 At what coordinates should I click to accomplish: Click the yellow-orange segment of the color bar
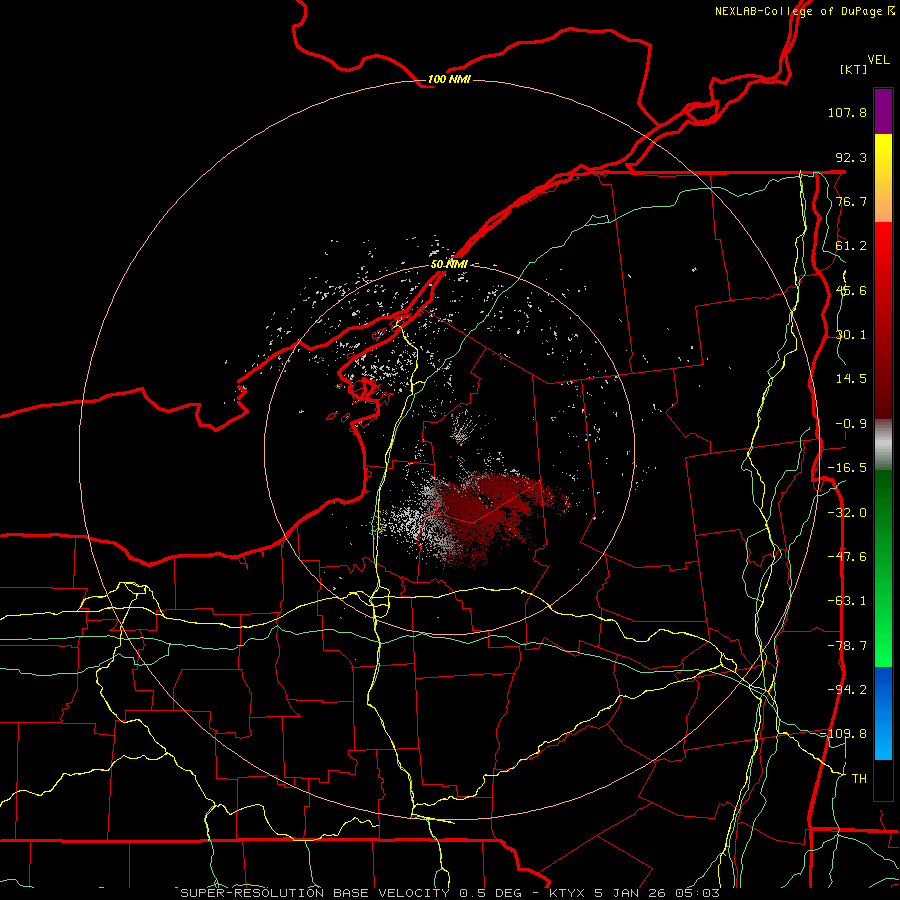[883, 178]
